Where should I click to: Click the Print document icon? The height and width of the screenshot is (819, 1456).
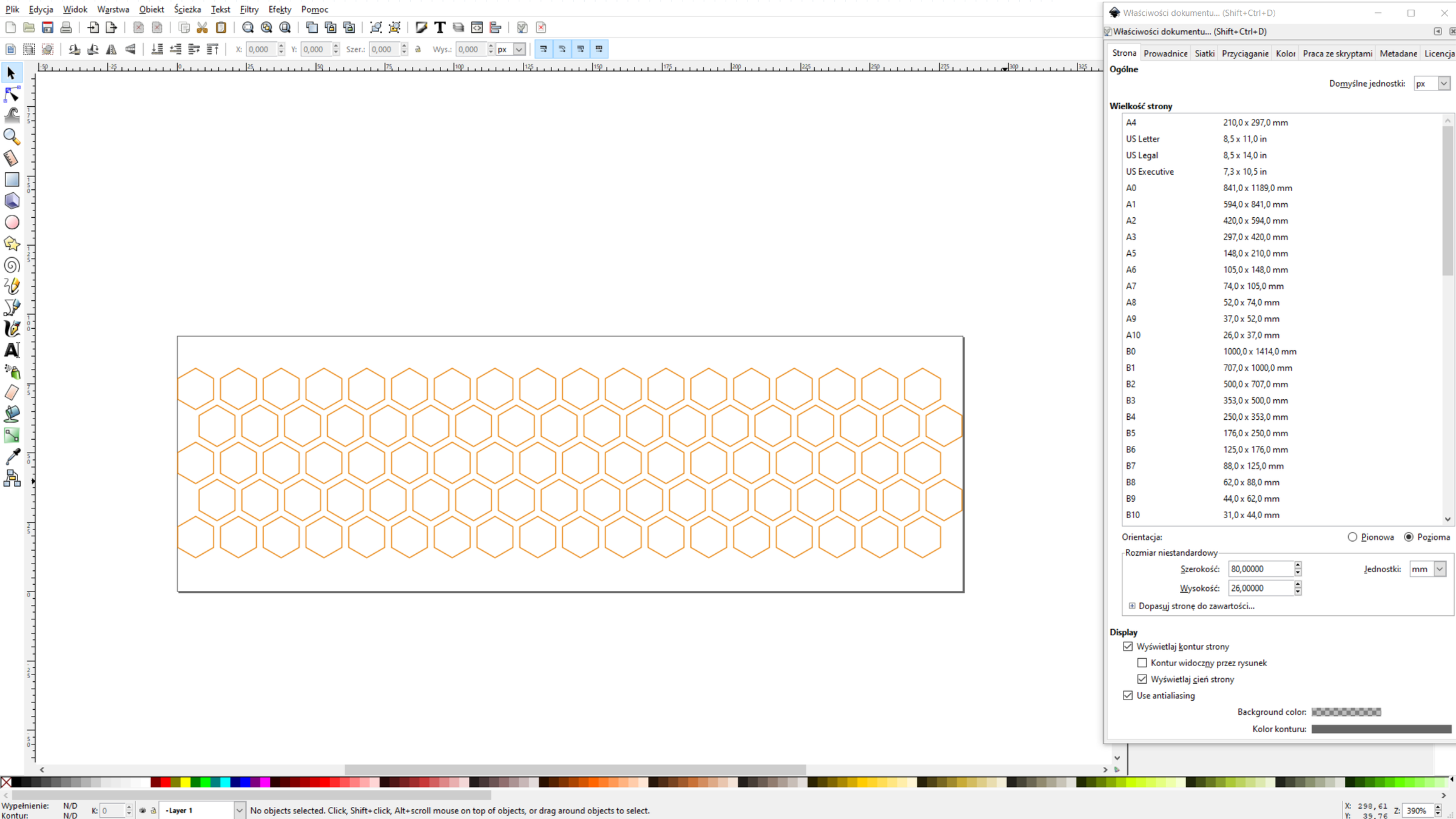pyautogui.click(x=66, y=27)
